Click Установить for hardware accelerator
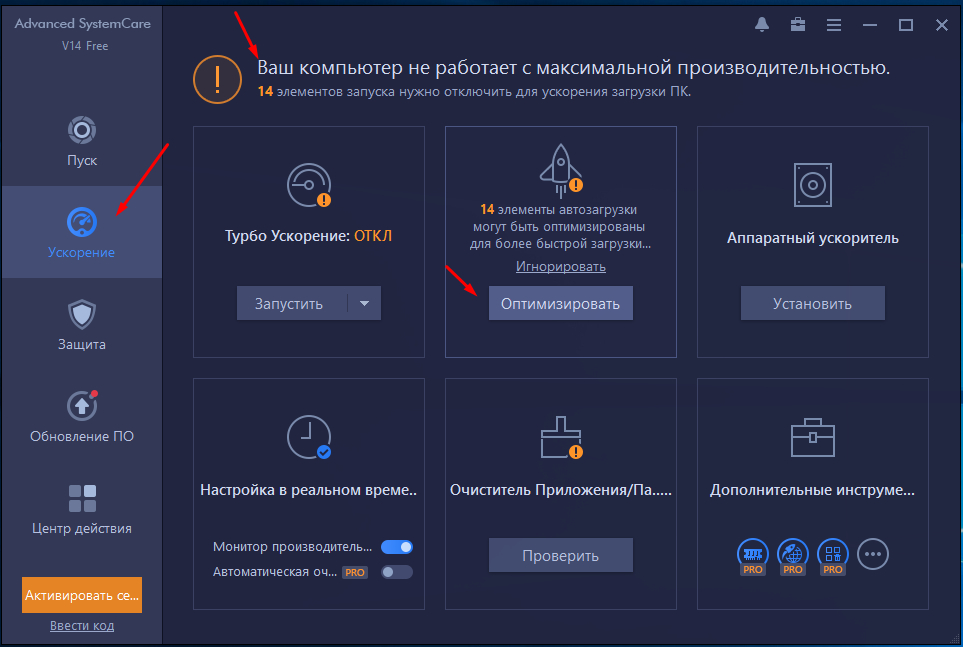This screenshot has height=647, width=963. 813,304
